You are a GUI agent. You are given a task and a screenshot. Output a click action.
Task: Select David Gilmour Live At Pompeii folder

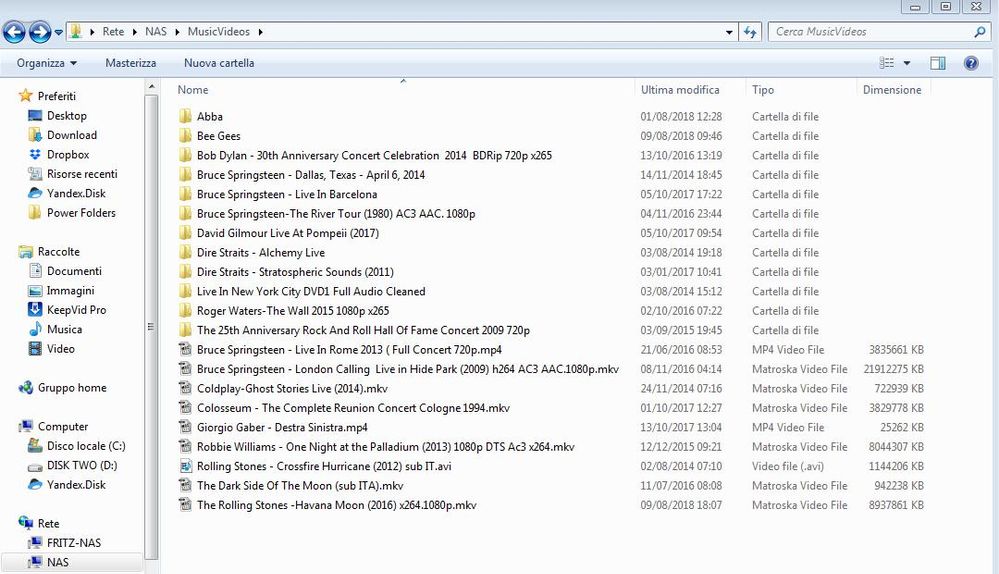coord(287,233)
